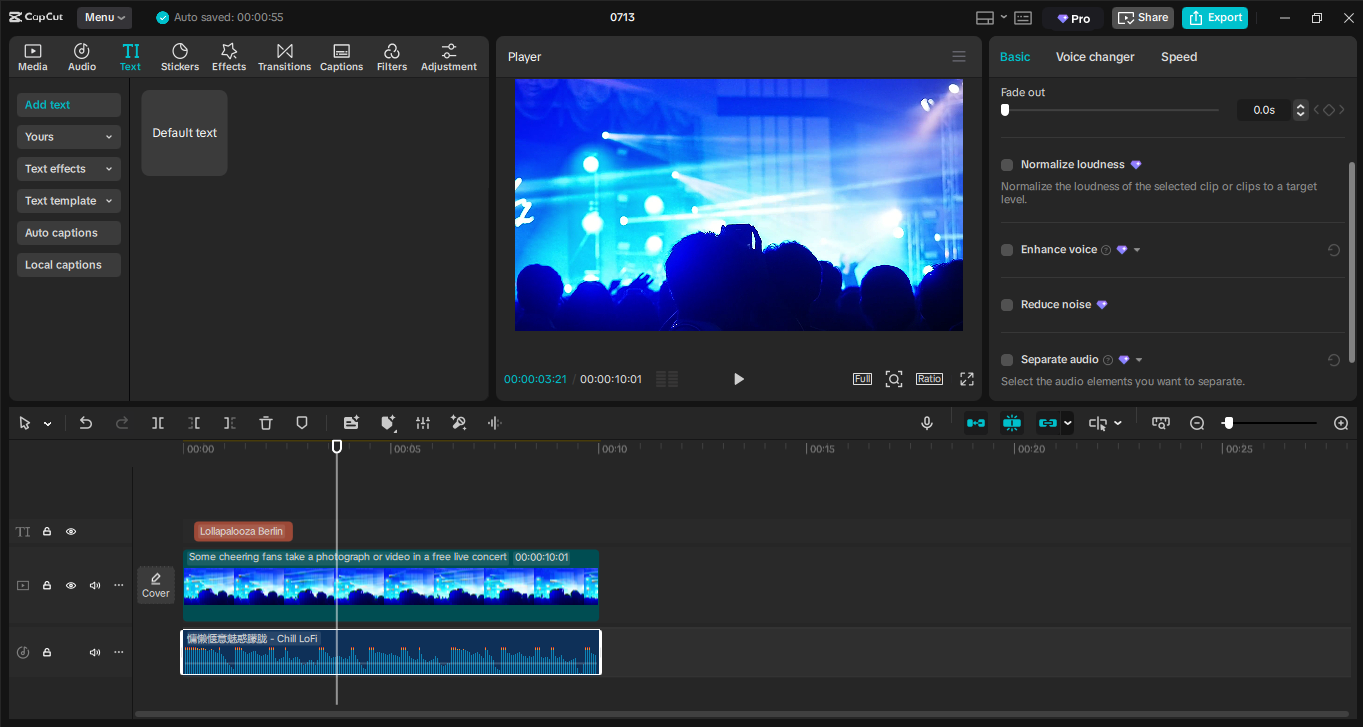Expand the Text effects dropdown
This screenshot has width=1363, height=727.
pyautogui.click(x=68, y=168)
